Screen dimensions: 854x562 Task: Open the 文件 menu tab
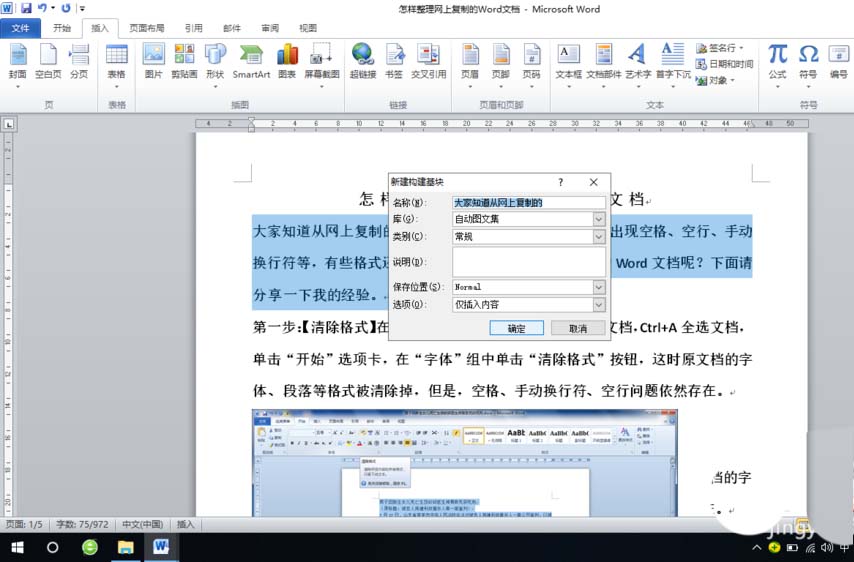[x=21, y=29]
